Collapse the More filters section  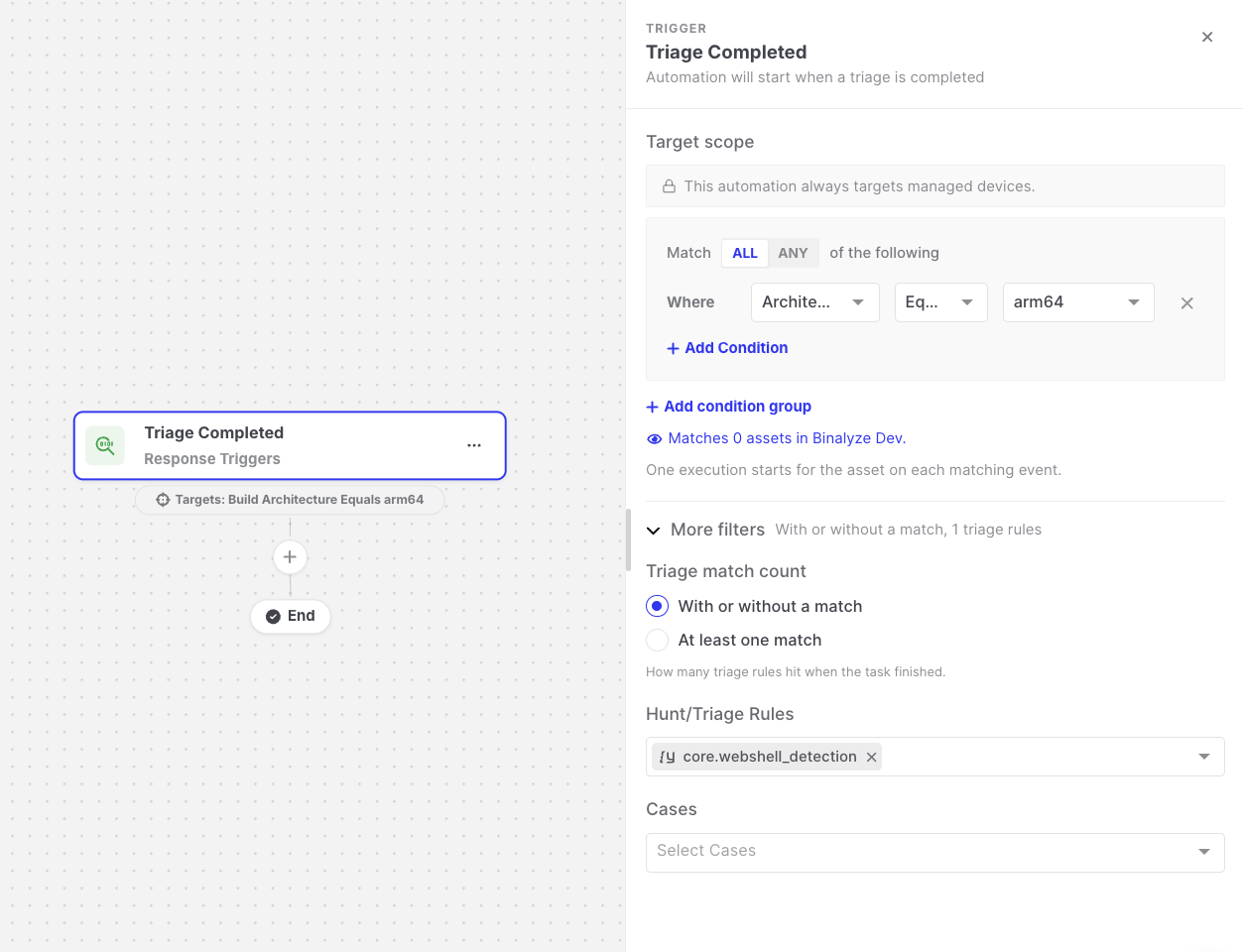coord(653,531)
